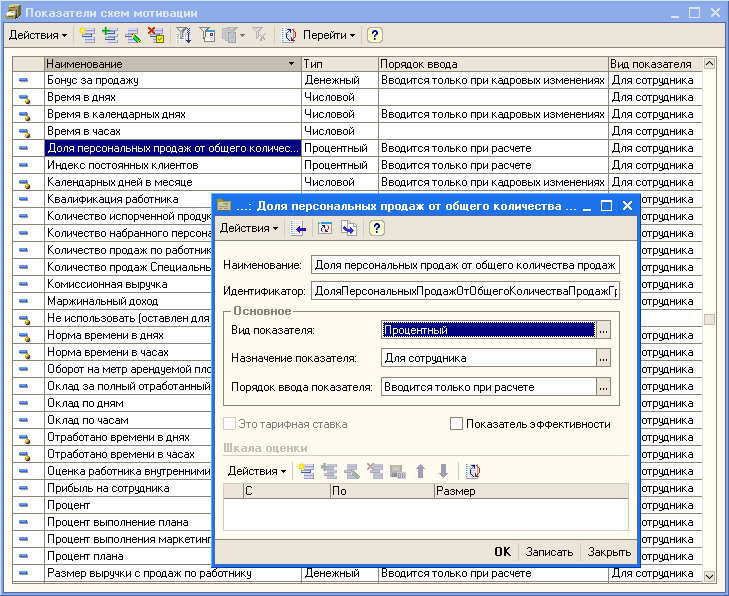Toggle the Это тарифная ставка checkbox

tap(232, 424)
